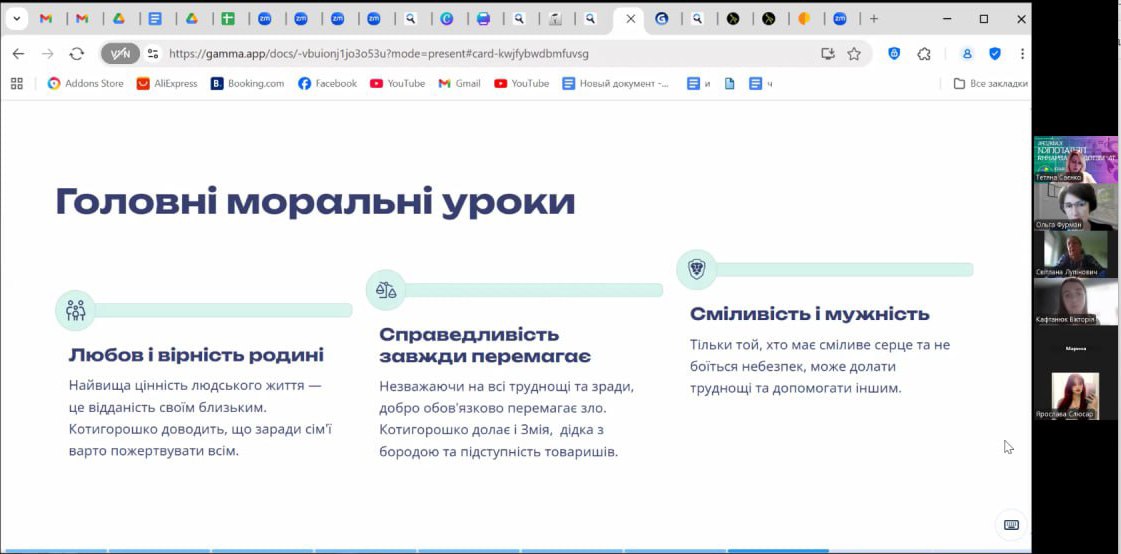The width and height of the screenshot is (1121, 554).
Task: Open the apps grid in bookmarks bar
Action: tap(16, 84)
